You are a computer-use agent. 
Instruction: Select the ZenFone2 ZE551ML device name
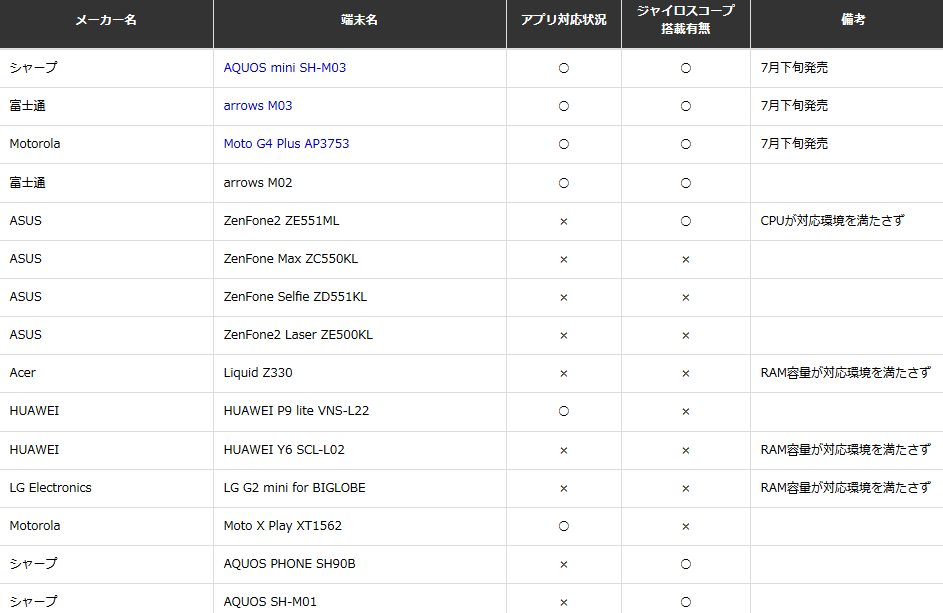pyautogui.click(x=281, y=221)
